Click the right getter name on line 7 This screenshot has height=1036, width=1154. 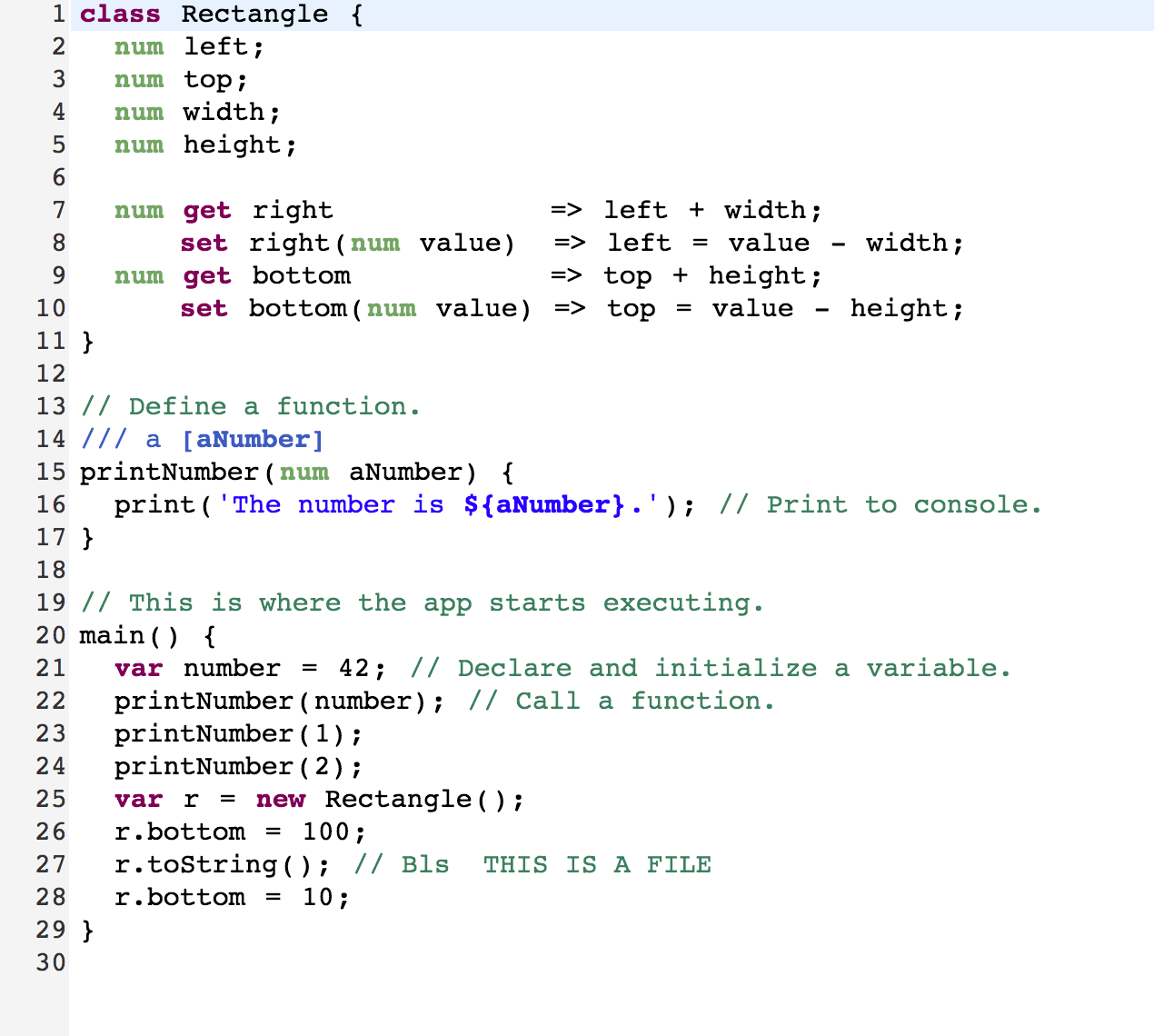tap(293, 211)
